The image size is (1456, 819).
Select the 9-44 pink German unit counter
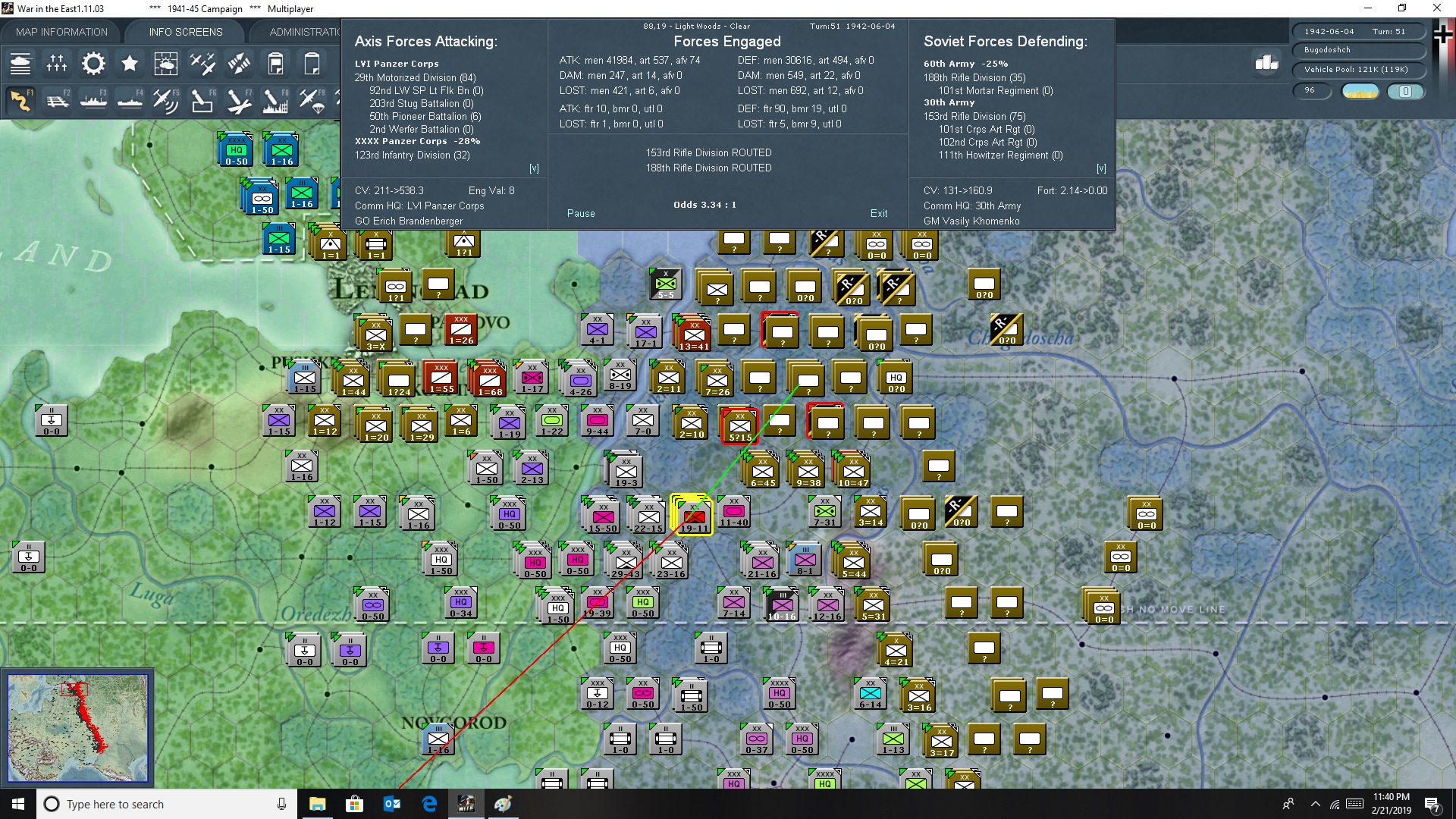pos(598,422)
